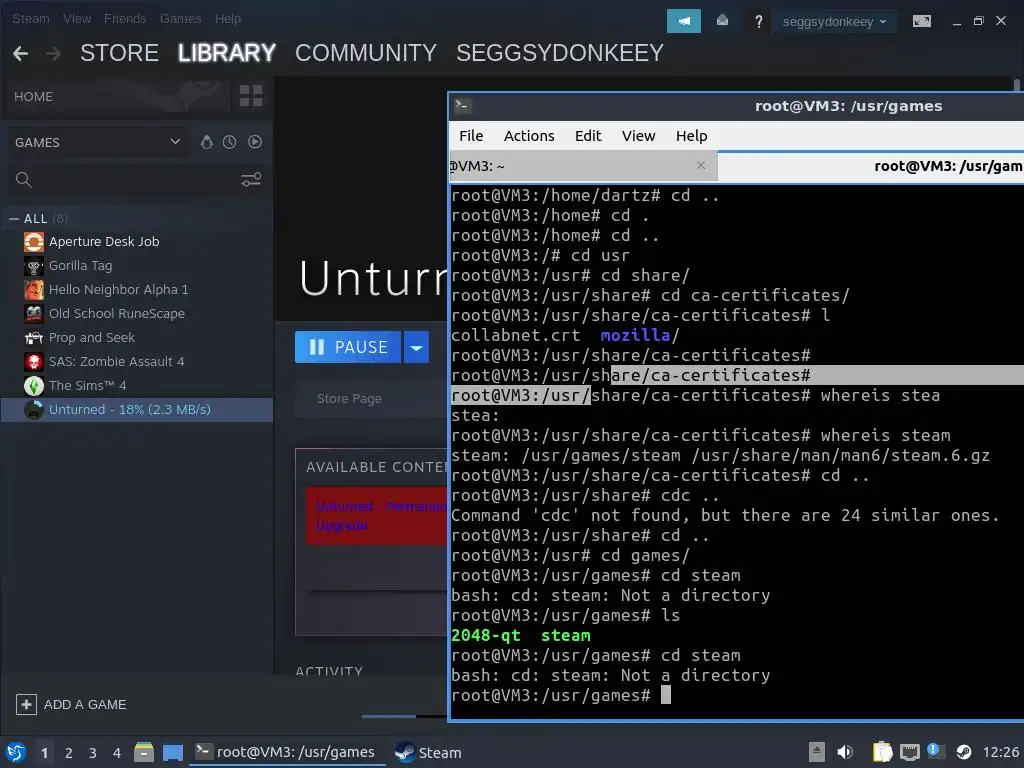This screenshot has height=768, width=1024.
Task: Click the removable media eject tray icon
Action: 816,752
